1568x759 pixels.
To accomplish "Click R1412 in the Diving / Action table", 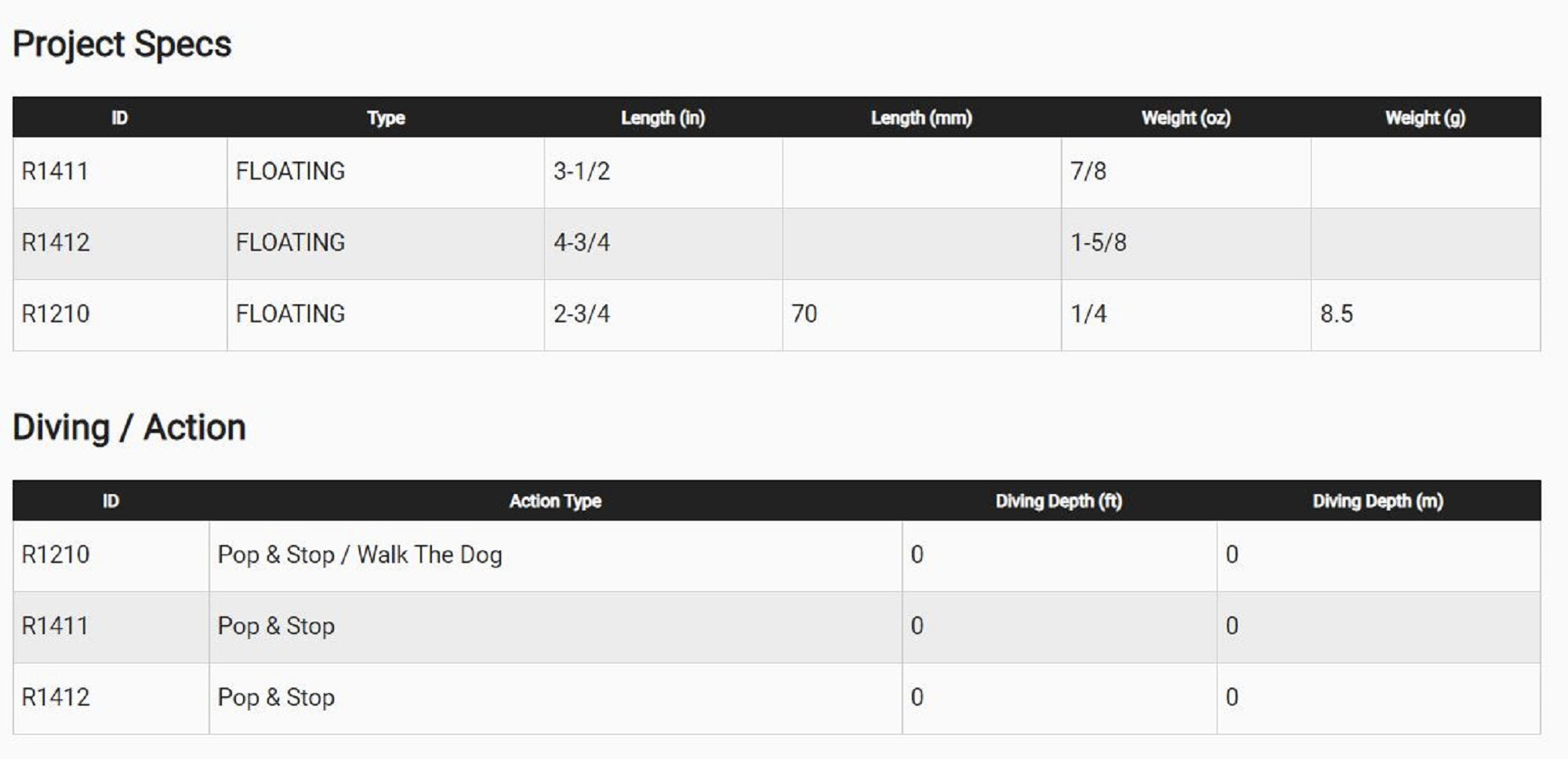I will pos(56,698).
